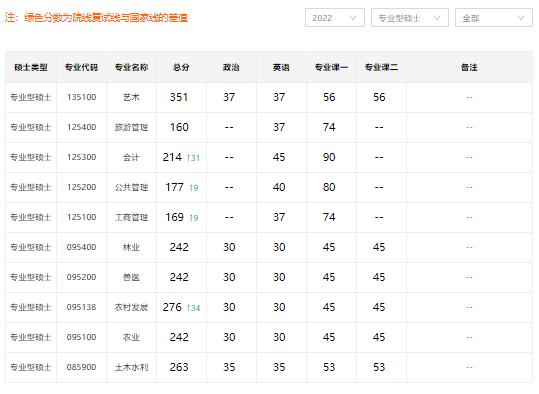
Task: Select the 旅游管理 major name
Action: 131,127
